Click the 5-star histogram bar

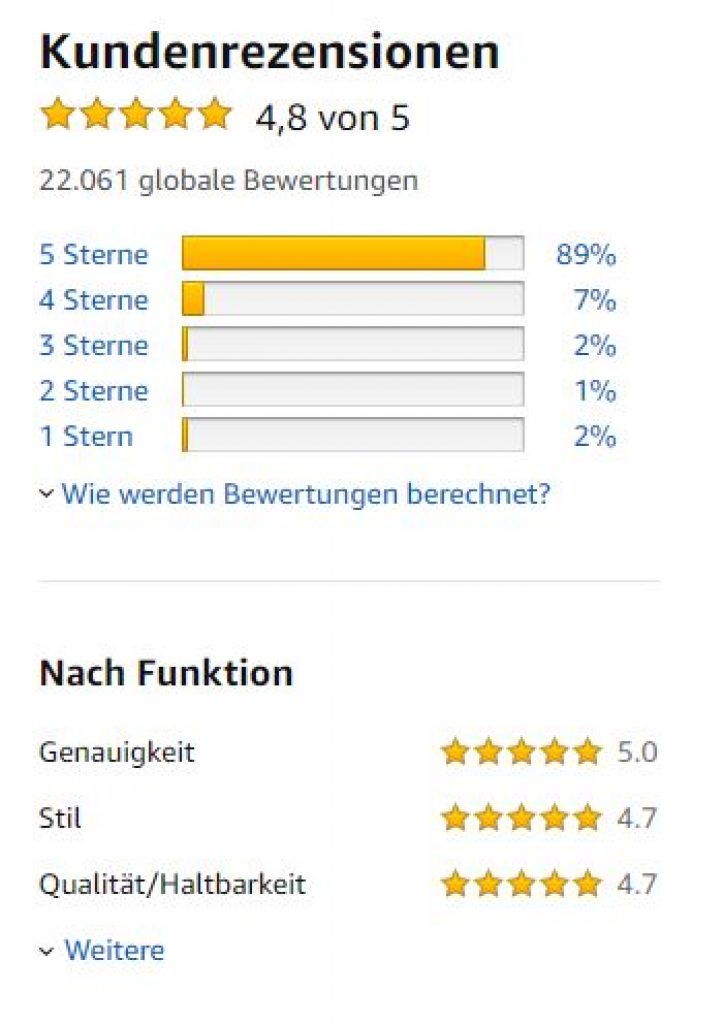(x=352, y=254)
